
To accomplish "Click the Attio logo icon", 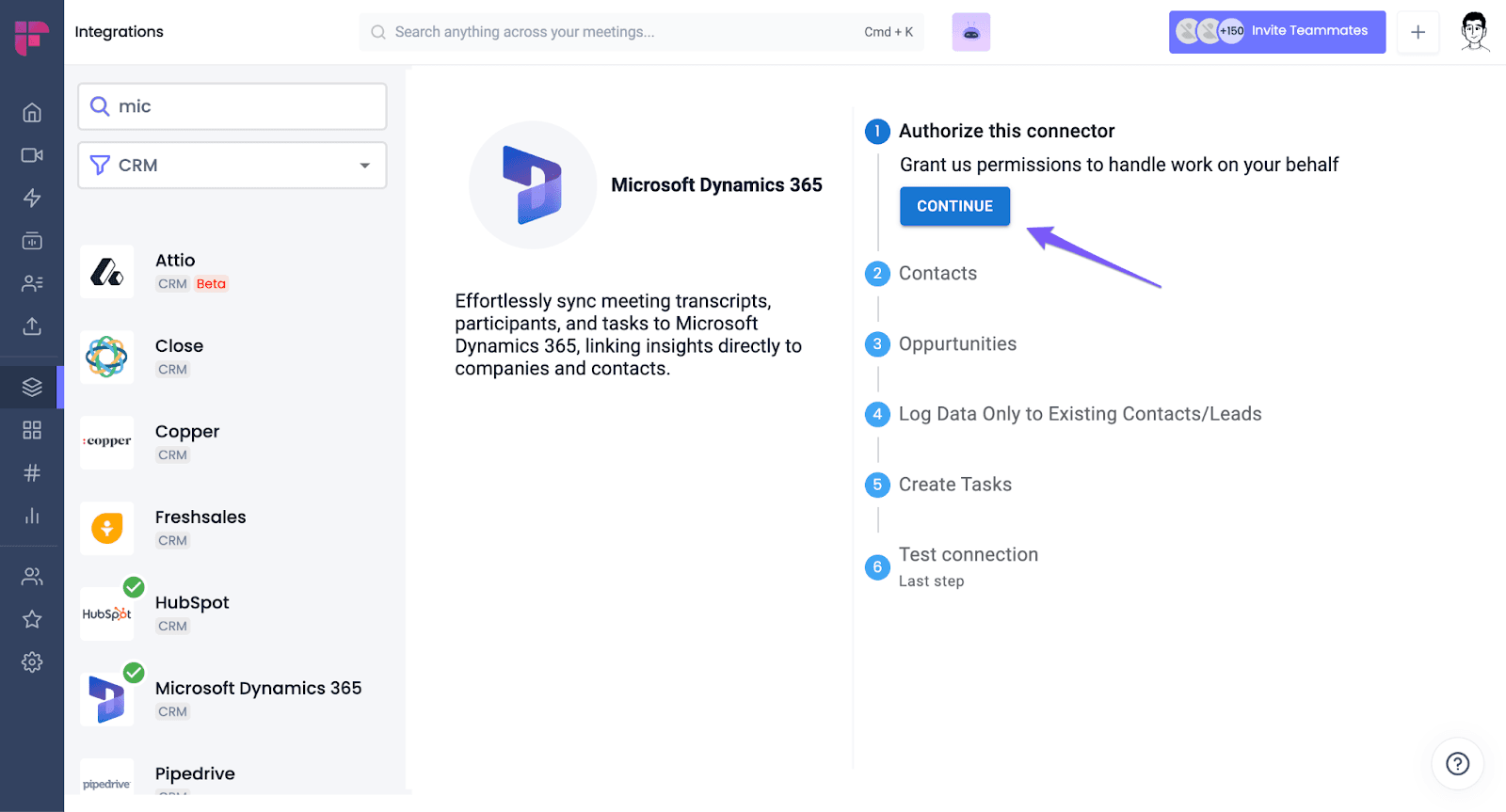I will point(107,272).
